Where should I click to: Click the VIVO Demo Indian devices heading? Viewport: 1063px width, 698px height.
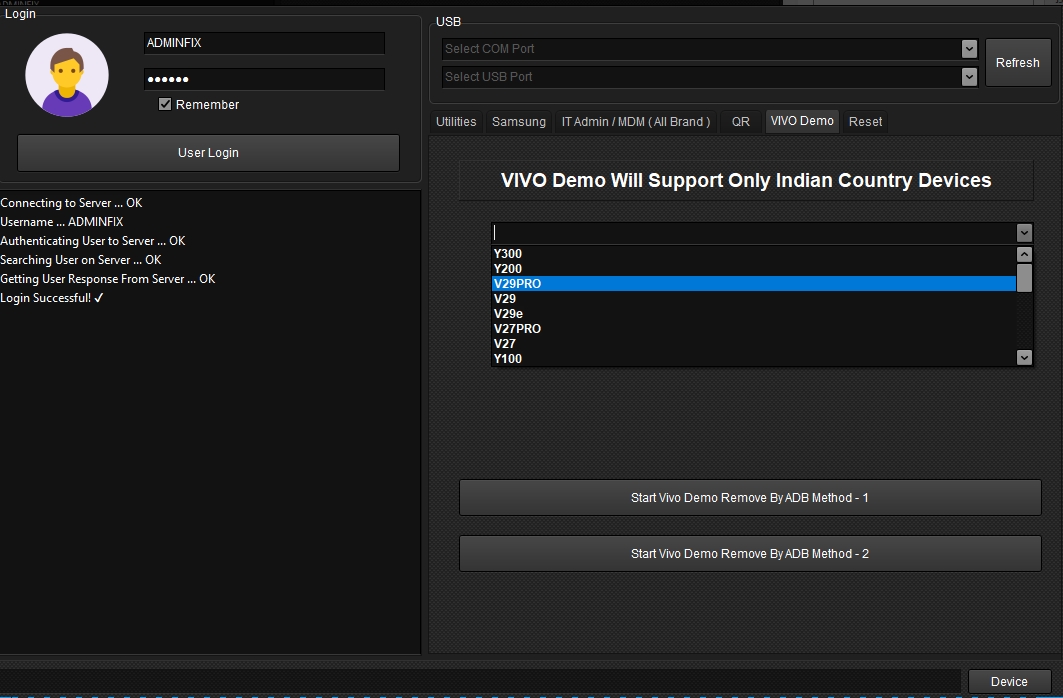[746, 180]
